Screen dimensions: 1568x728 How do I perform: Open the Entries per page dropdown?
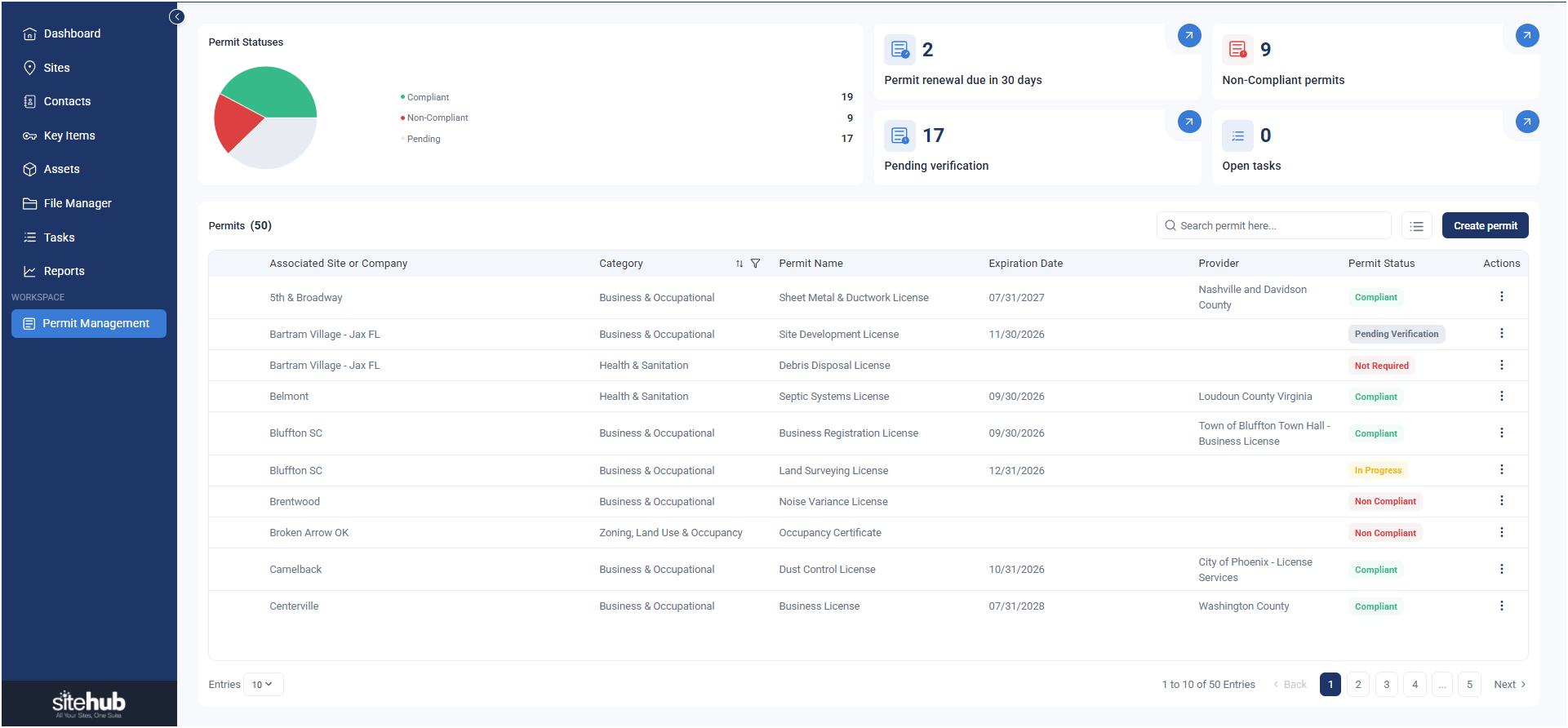[x=263, y=685]
